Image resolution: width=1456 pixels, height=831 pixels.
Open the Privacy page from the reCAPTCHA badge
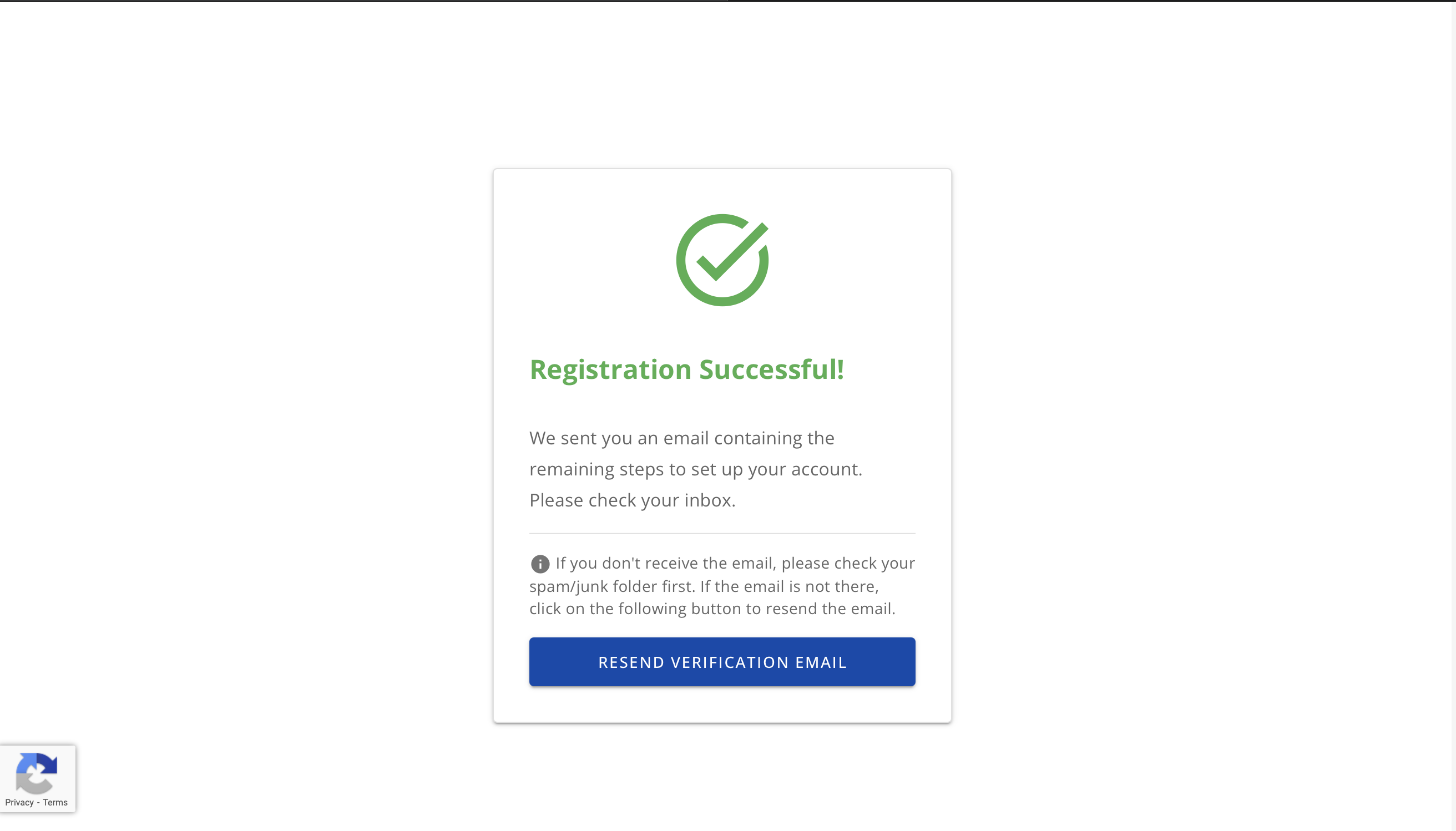[x=20, y=802]
